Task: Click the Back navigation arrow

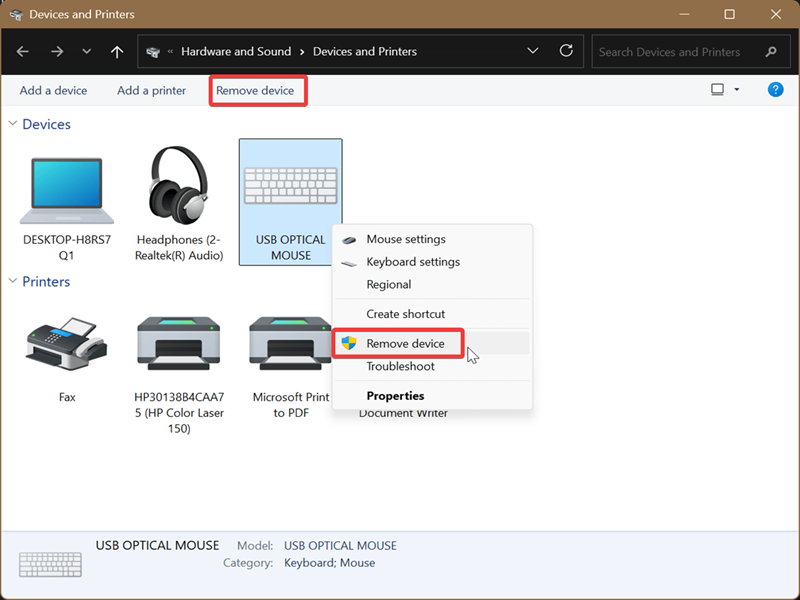Action: (x=23, y=52)
